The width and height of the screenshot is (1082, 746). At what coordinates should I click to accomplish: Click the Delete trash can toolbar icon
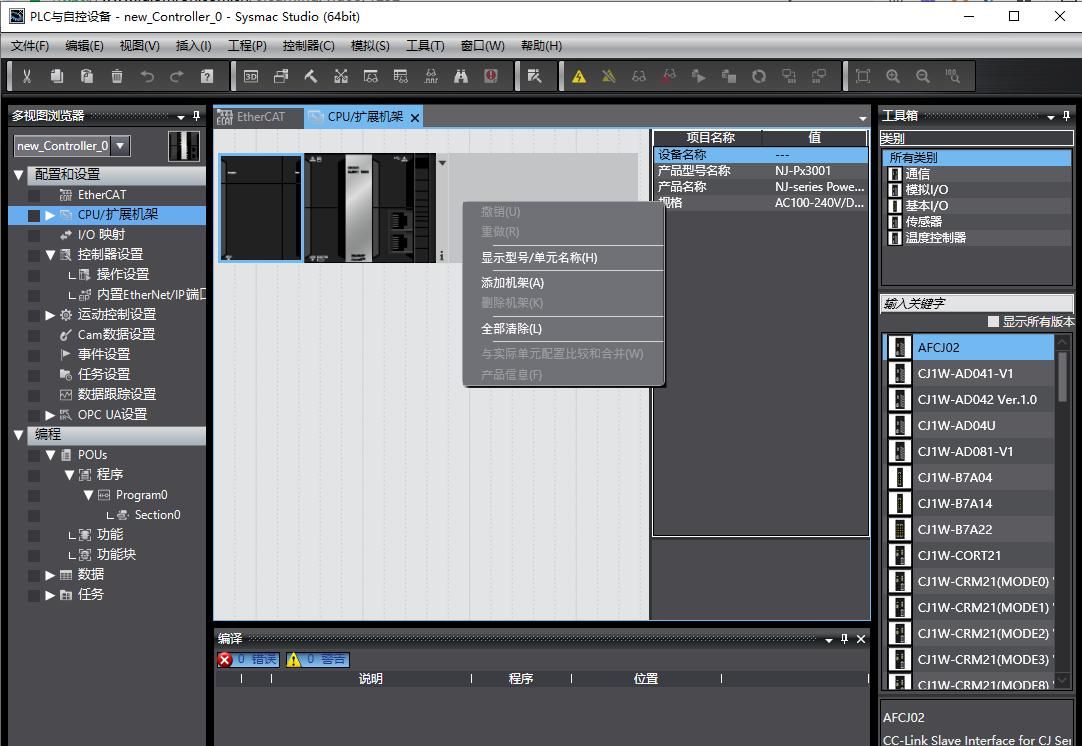(117, 76)
